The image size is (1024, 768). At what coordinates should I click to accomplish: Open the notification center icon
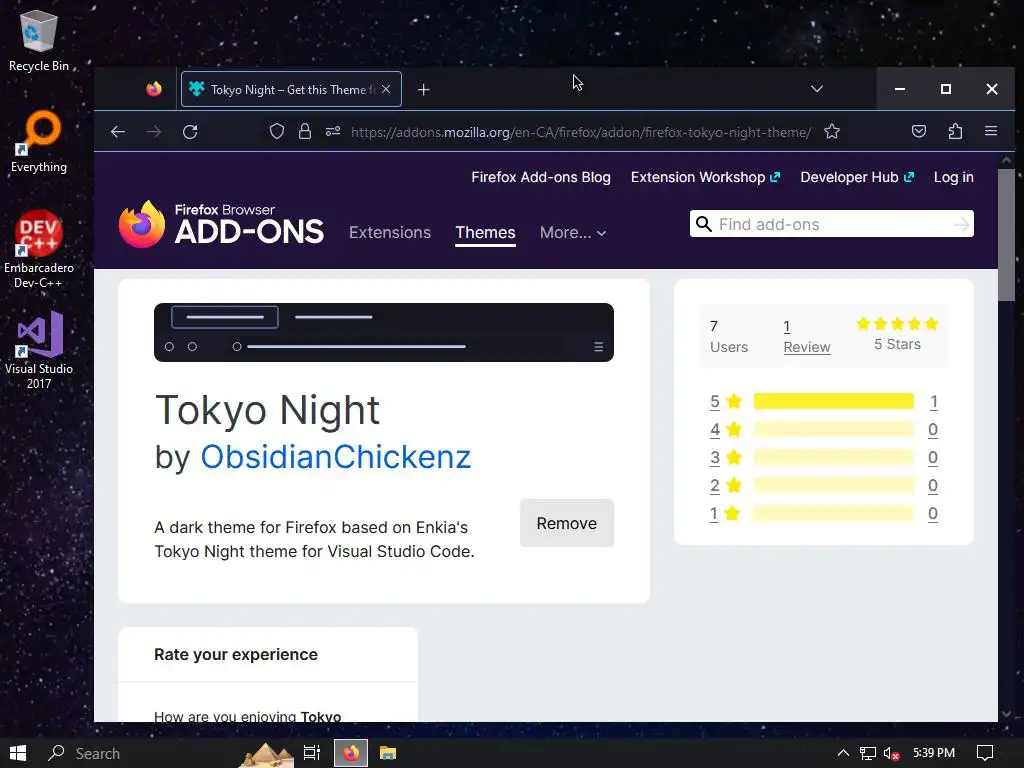coord(985,753)
